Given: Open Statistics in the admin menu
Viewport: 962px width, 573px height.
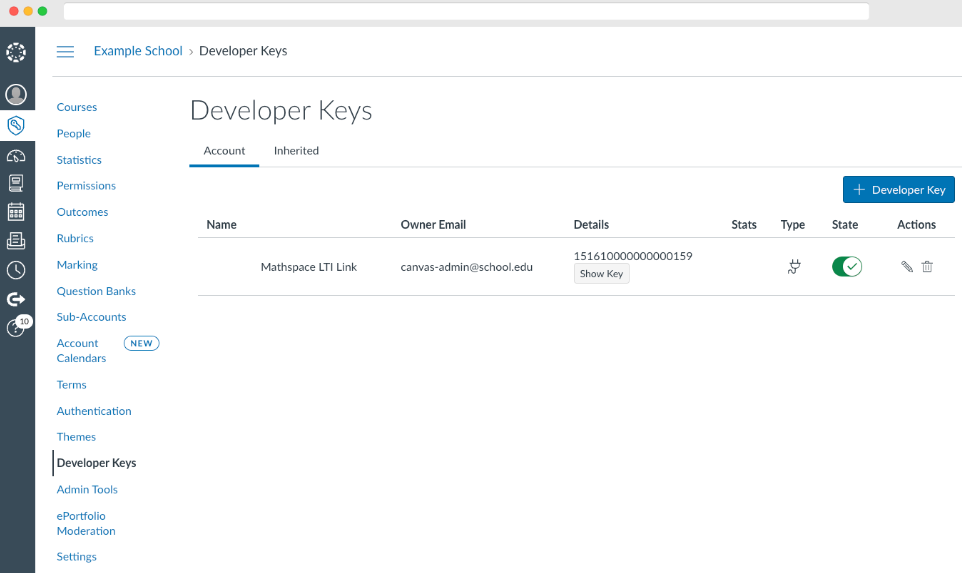Looking at the screenshot, I should [x=79, y=160].
